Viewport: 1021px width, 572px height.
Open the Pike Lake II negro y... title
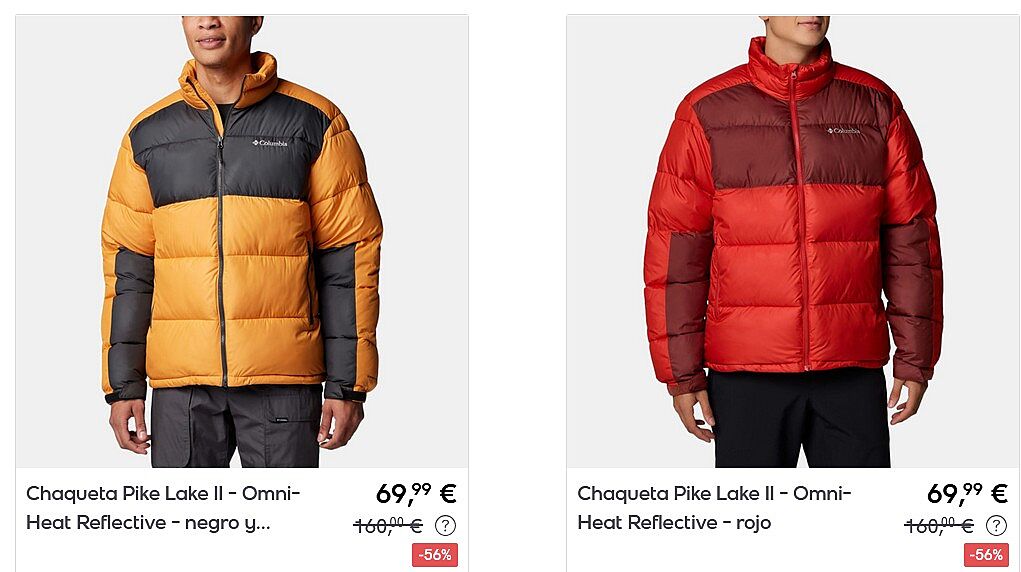pos(163,508)
